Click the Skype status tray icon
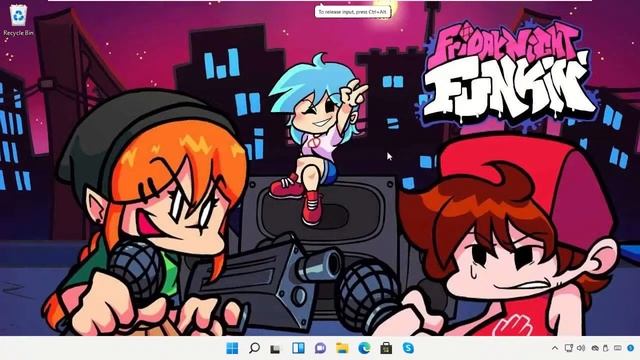Image resolution: width=640 pixels, height=360 pixels. pyautogui.click(x=631, y=348)
